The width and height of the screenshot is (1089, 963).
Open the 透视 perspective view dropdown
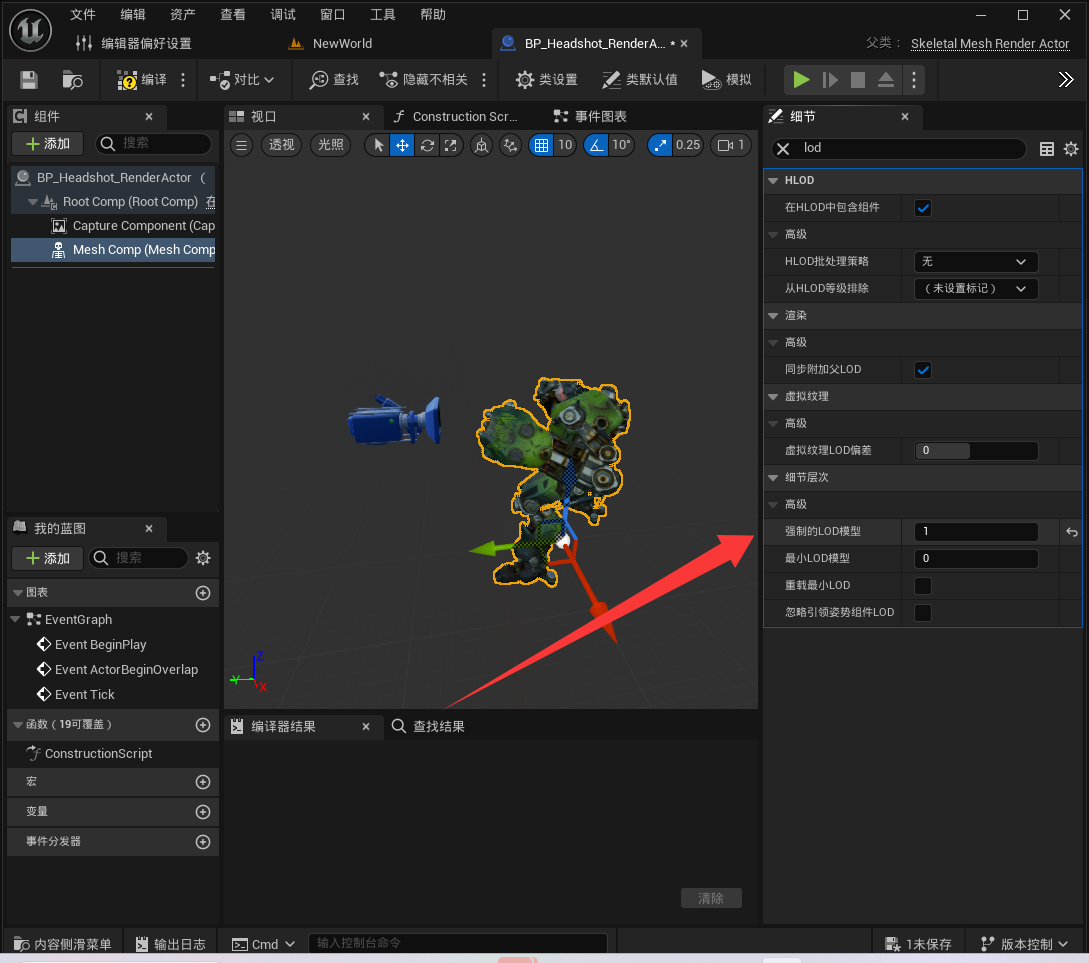(x=281, y=145)
